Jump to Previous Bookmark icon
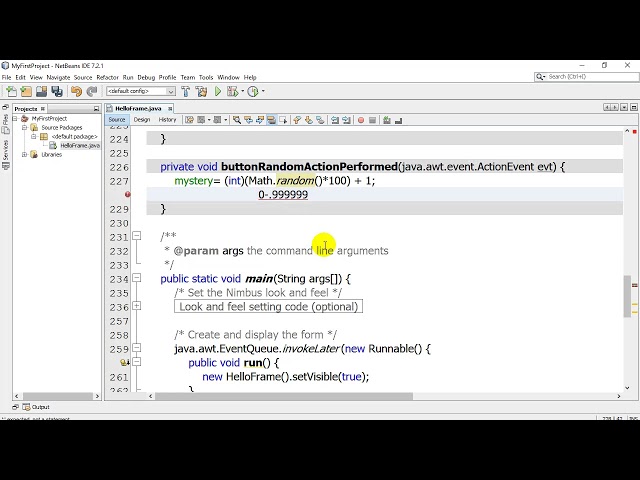The height and width of the screenshot is (480, 640). click(x=297, y=120)
